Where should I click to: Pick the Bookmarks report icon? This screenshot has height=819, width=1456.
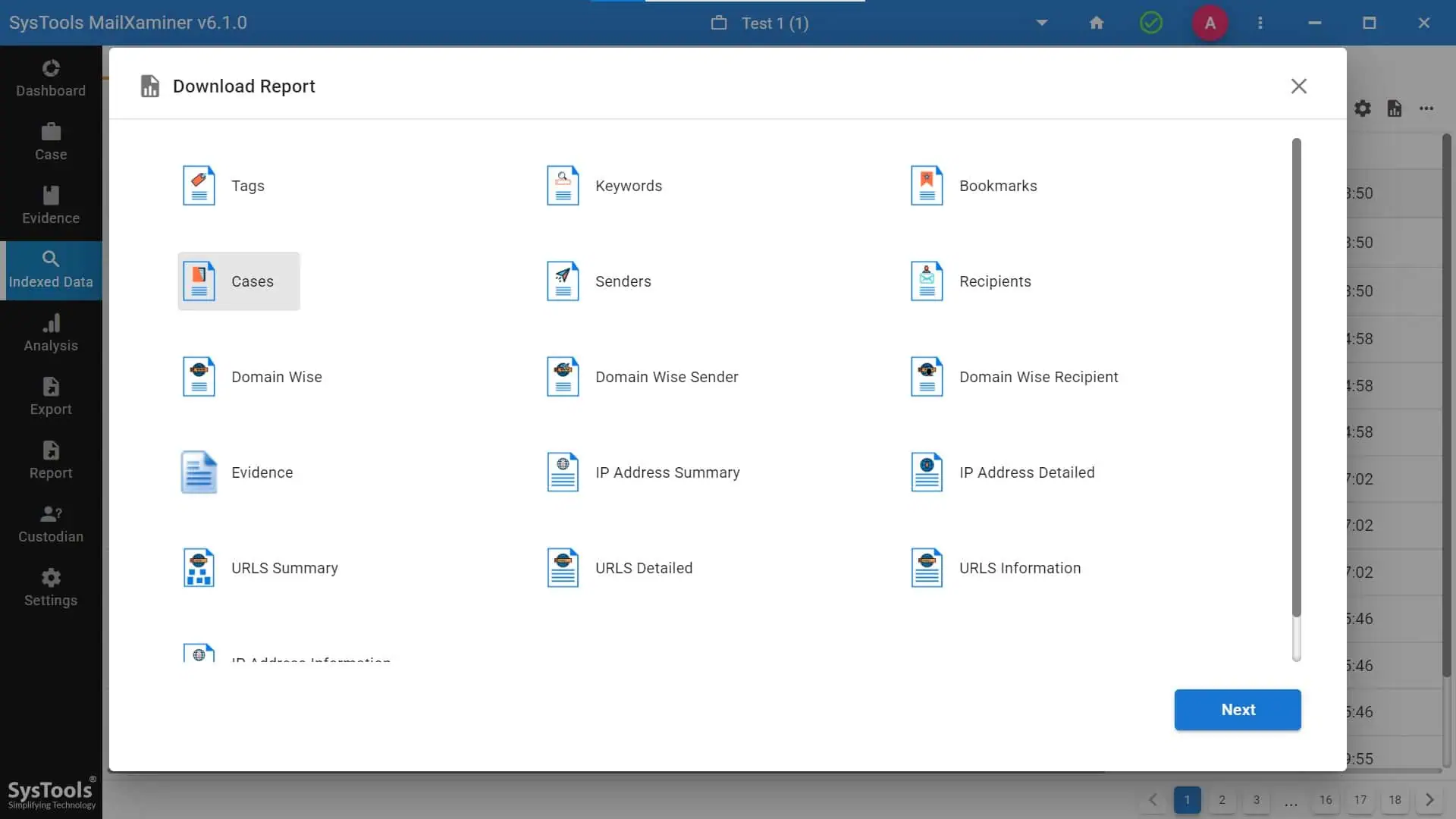[927, 185]
